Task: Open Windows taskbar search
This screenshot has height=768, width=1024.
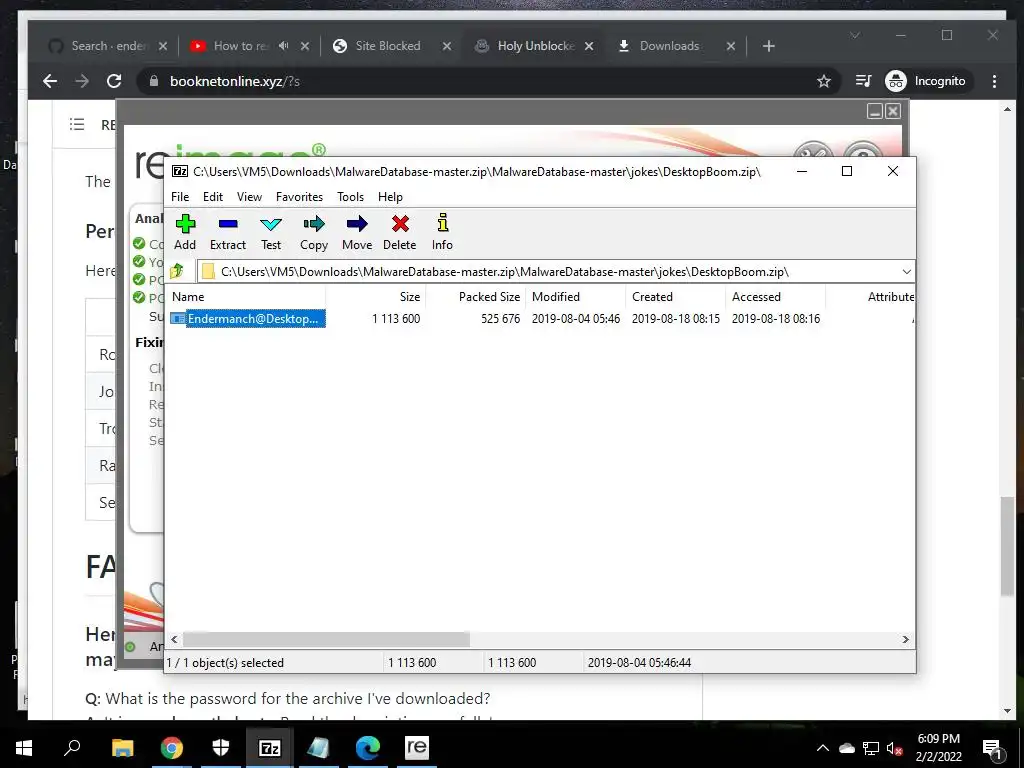Action: (72, 748)
